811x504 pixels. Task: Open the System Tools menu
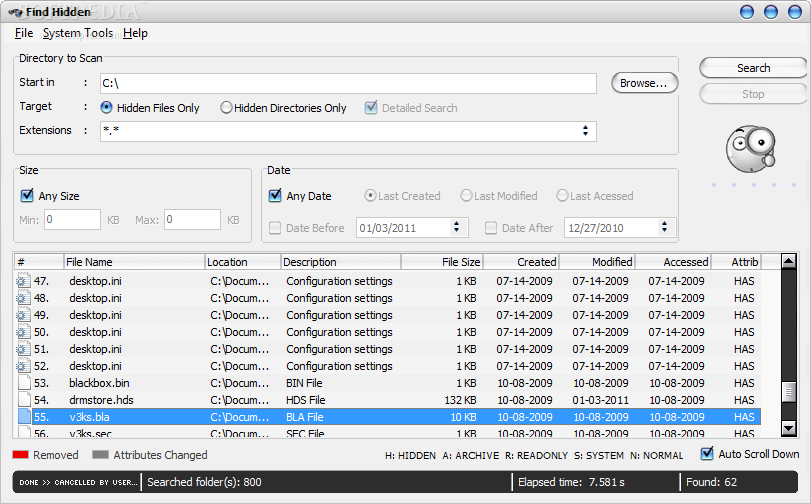(78, 33)
